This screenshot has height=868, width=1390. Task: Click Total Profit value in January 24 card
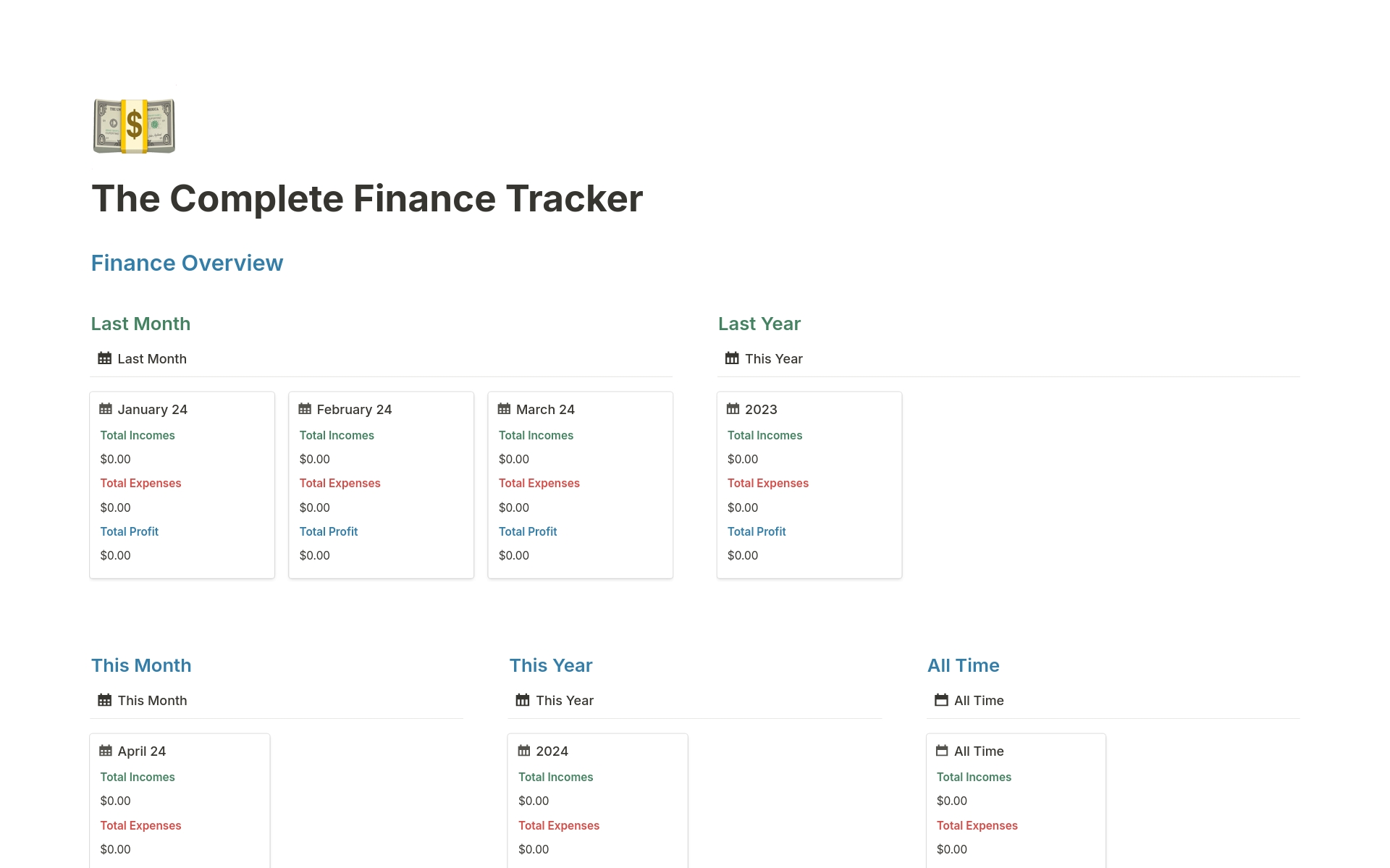pyautogui.click(x=116, y=556)
